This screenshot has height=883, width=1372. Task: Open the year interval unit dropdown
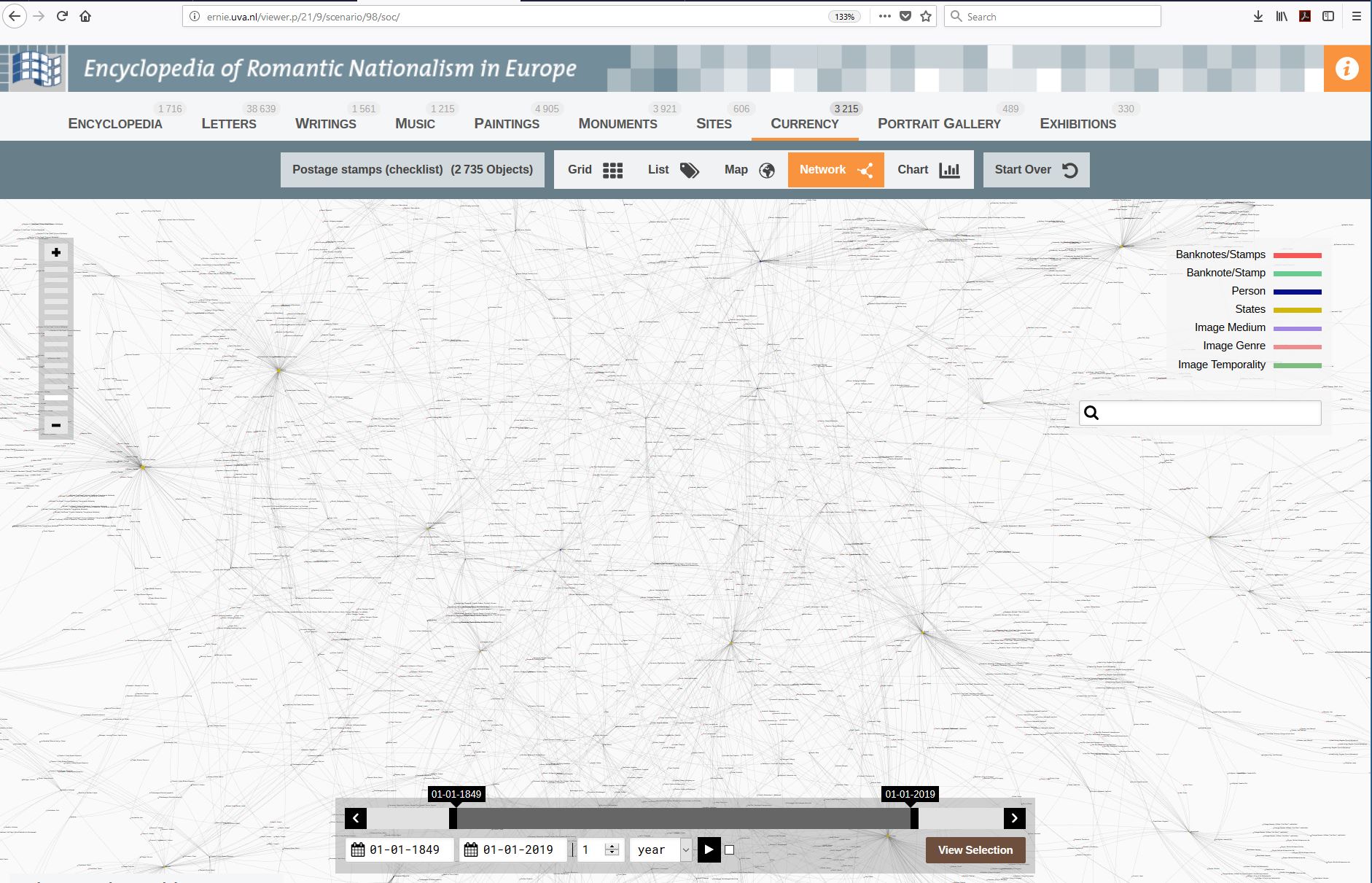point(662,849)
